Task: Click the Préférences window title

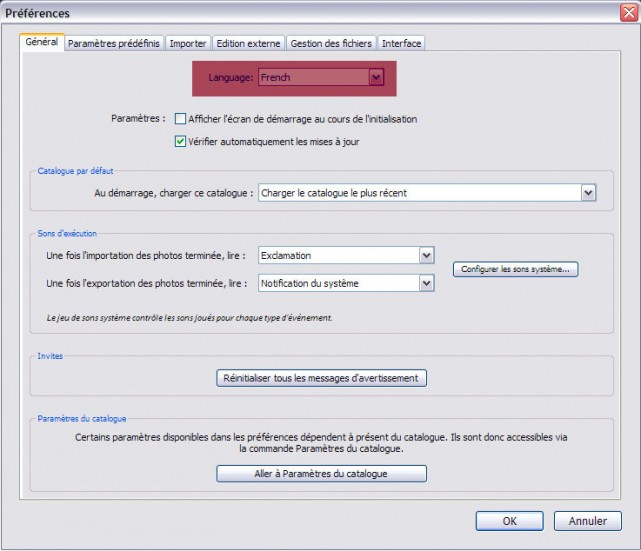Action: [x=37, y=13]
